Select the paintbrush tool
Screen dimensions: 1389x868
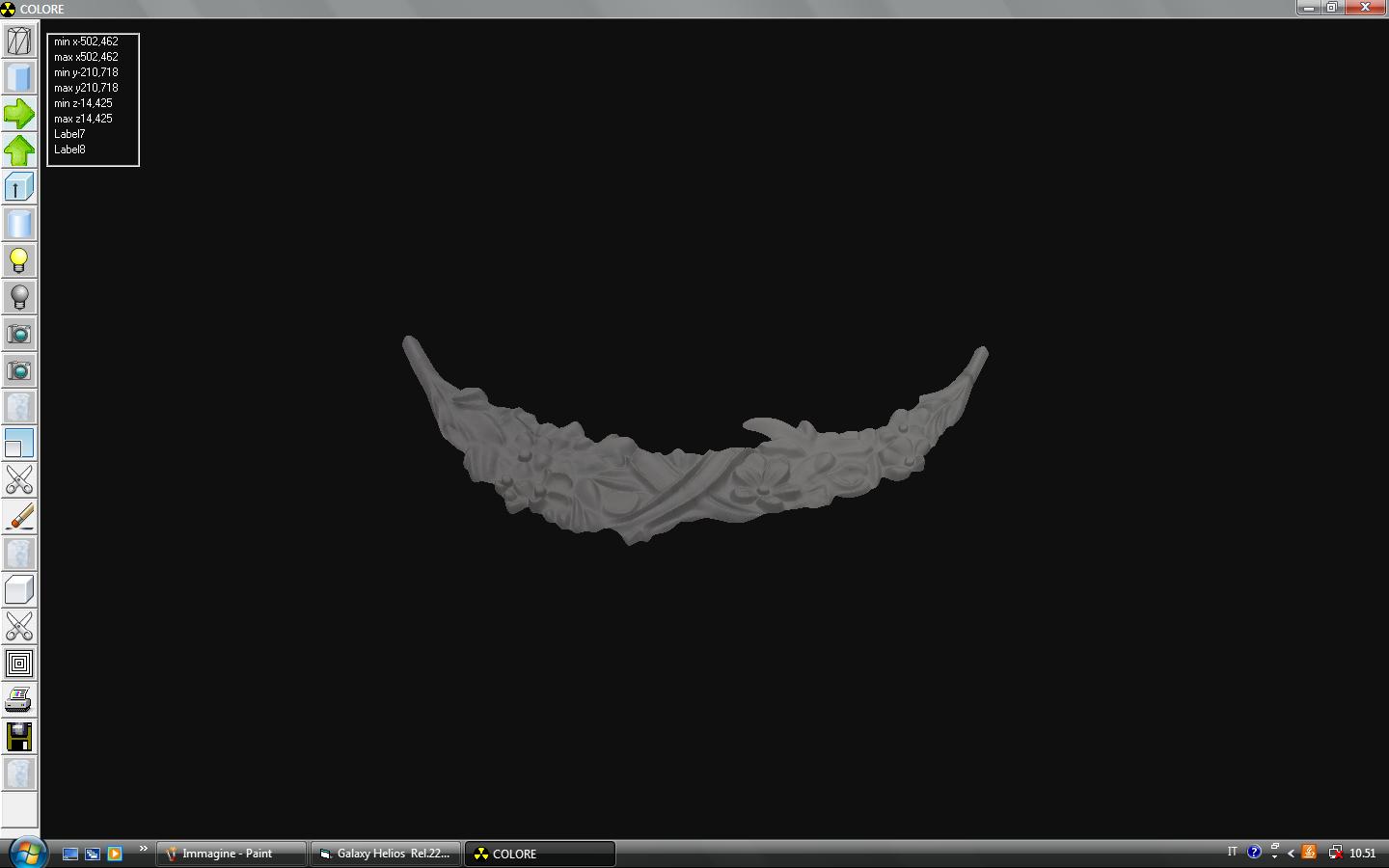tap(19, 517)
